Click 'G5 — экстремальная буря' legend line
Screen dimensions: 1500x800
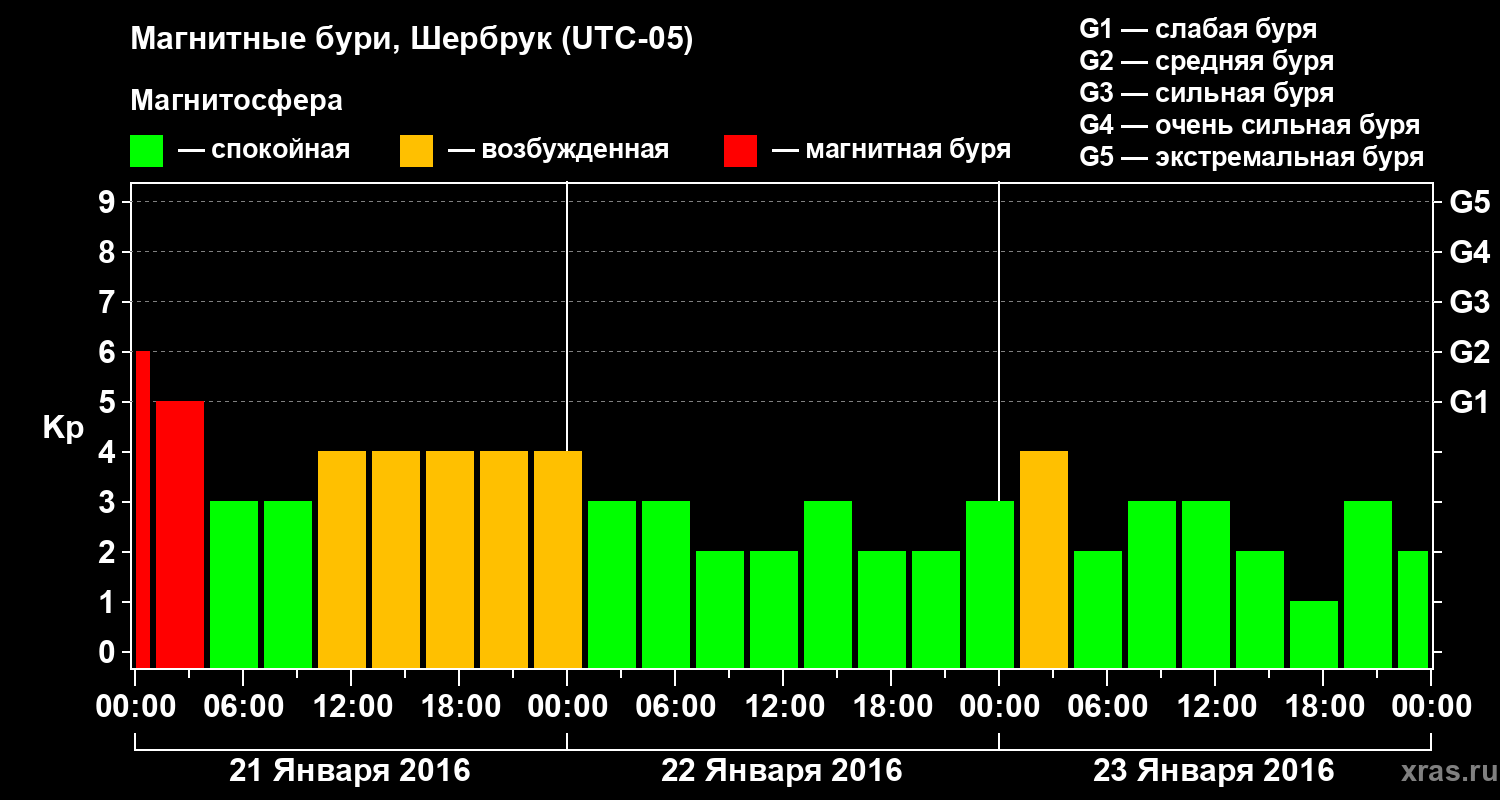tap(1252, 158)
